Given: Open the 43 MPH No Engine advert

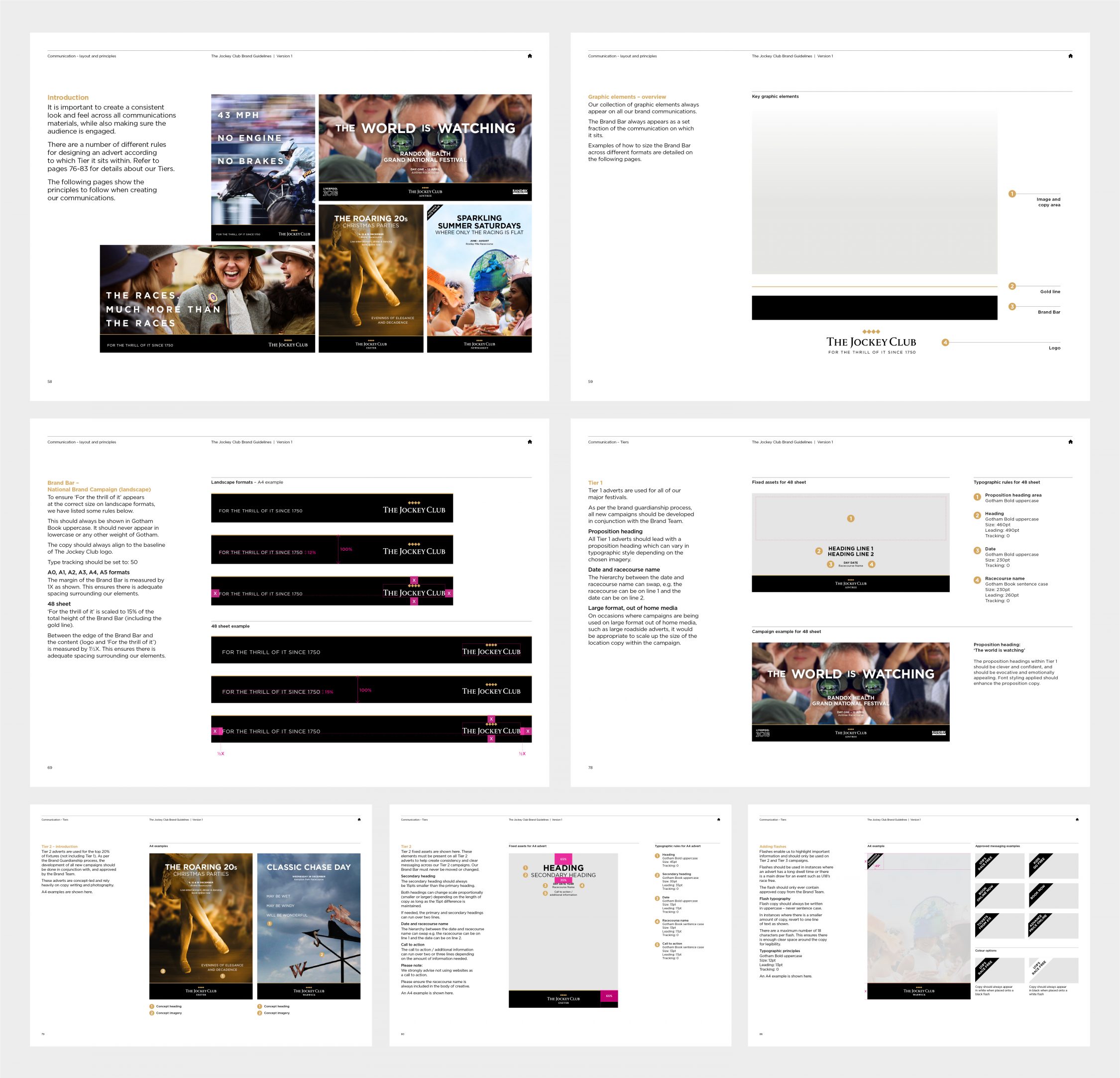Looking at the screenshot, I should pos(263,167).
